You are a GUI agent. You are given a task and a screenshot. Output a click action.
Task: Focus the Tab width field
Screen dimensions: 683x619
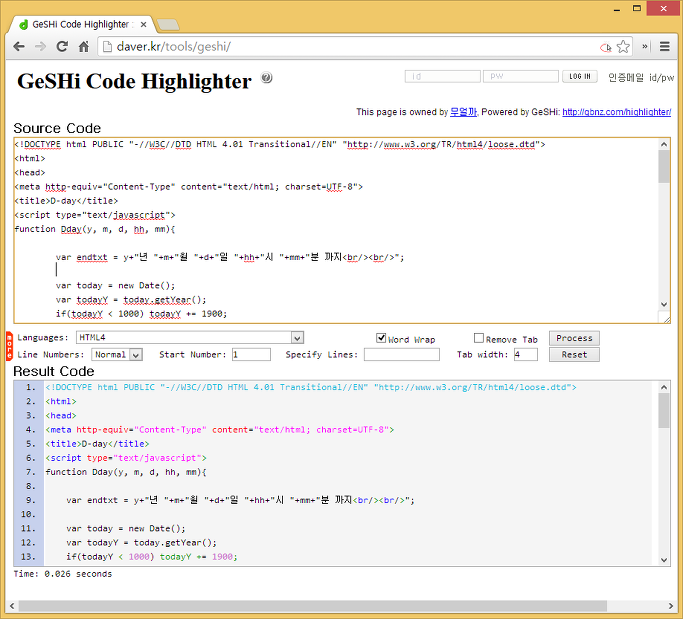tap(526, 355)
